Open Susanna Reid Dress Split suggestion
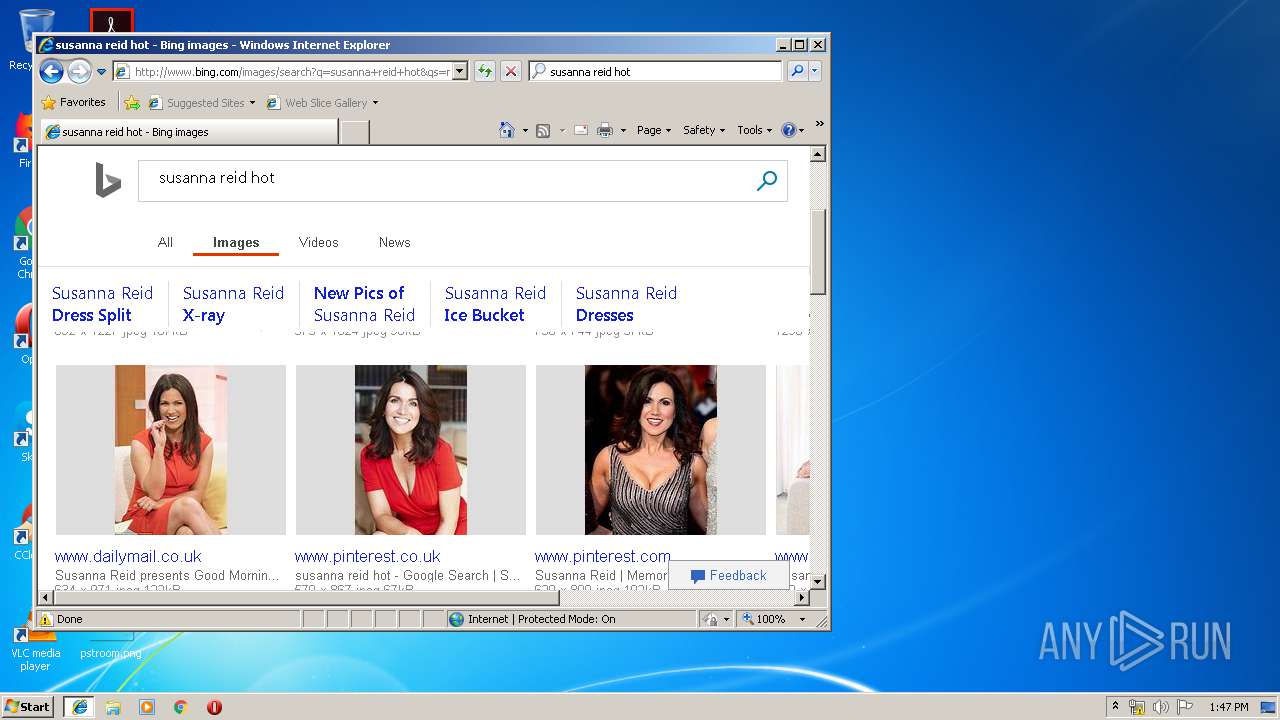Screen dimensions: 1280x720 pos(102,304)
